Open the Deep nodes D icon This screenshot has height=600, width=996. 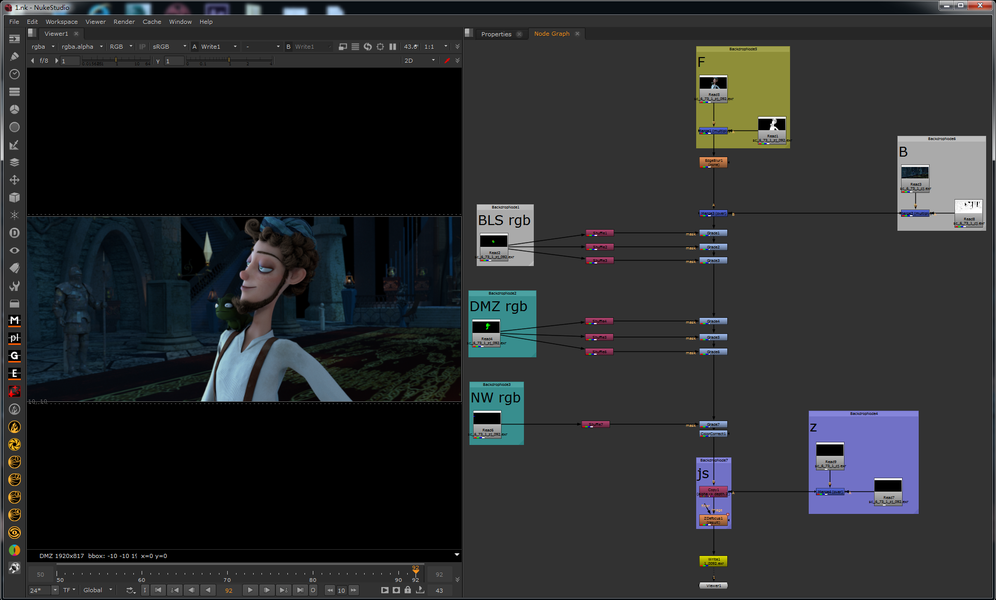[14, 233]
